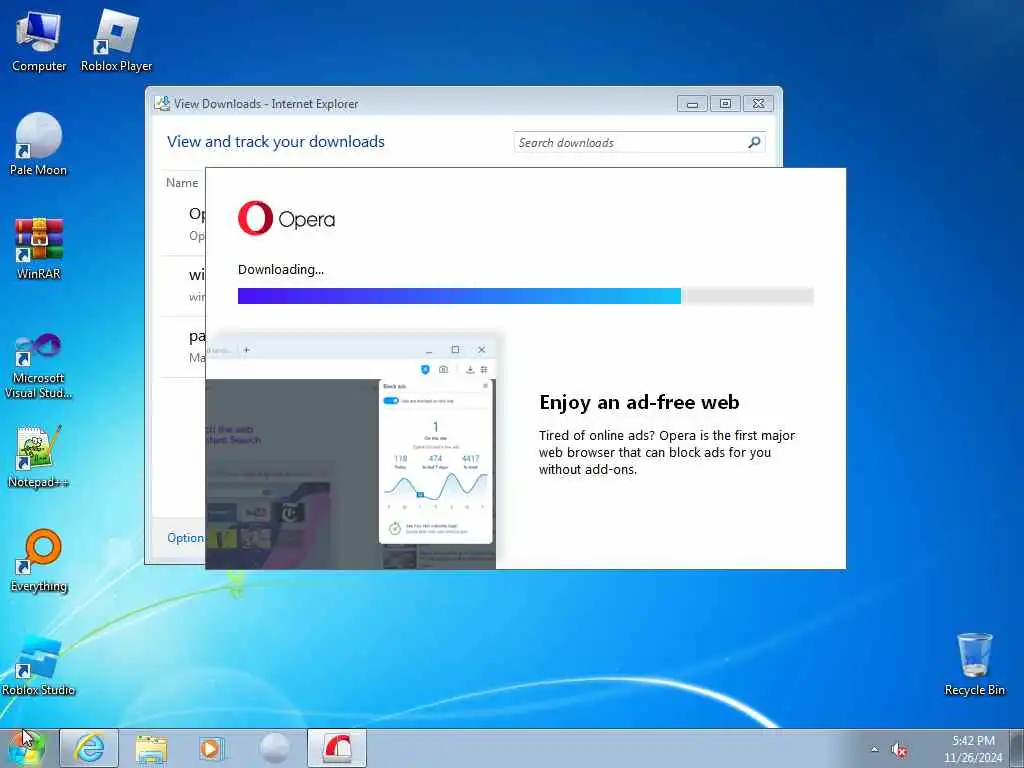
Task: Open the Windows Start button
Action: tap(25, 748)
